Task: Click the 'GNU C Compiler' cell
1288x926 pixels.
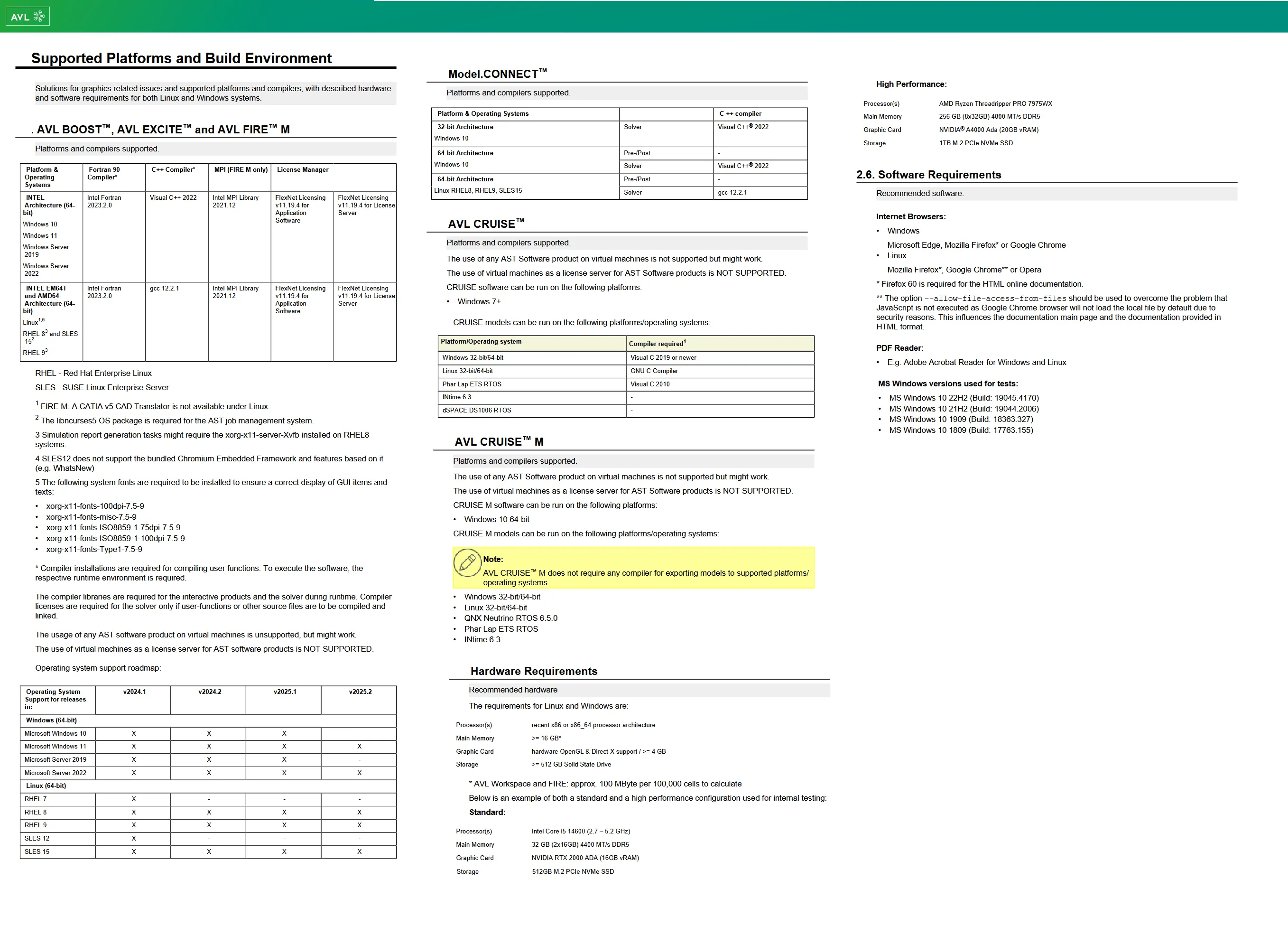Action: tap(654, 371)
